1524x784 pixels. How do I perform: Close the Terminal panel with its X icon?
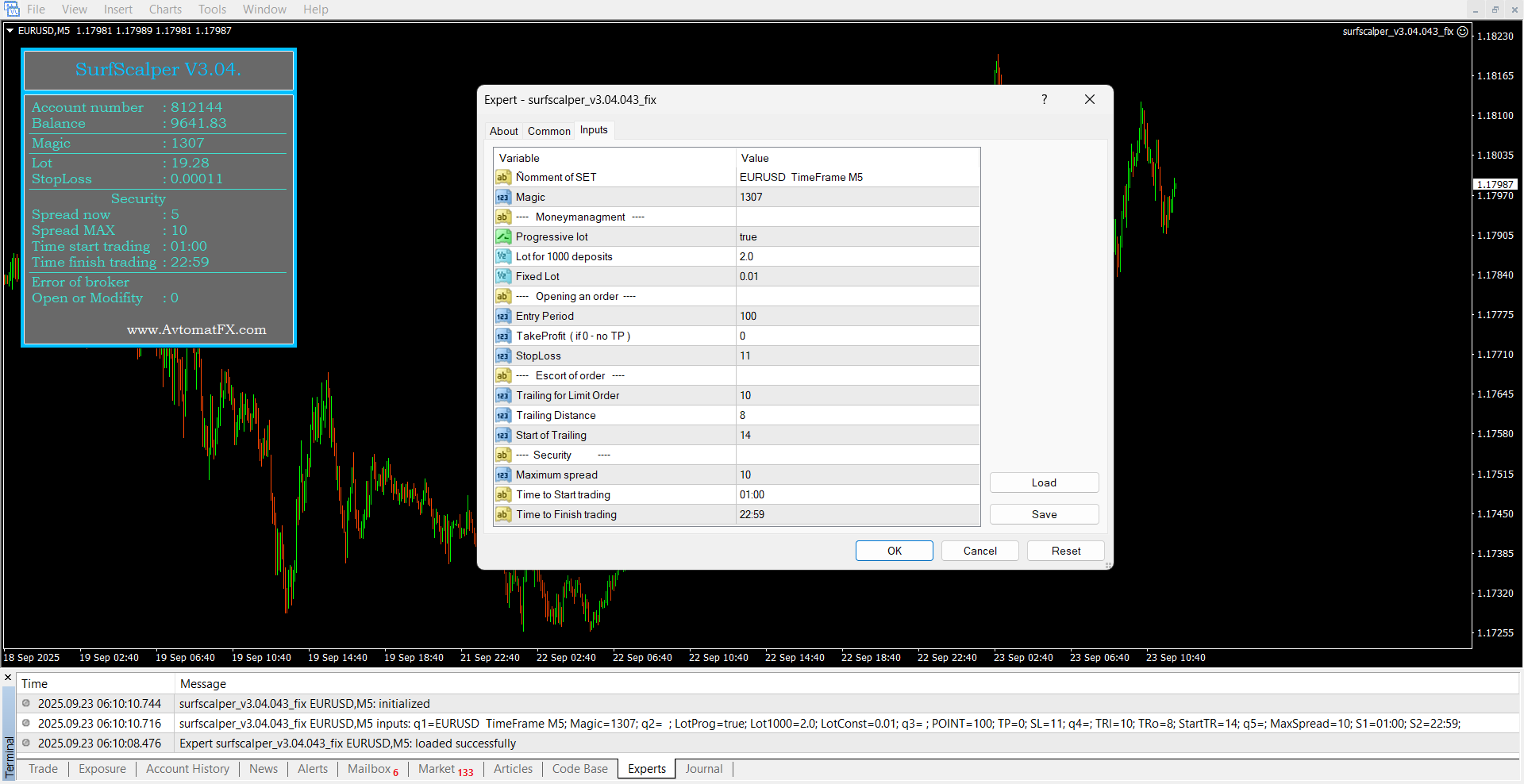tap(8, 678)
